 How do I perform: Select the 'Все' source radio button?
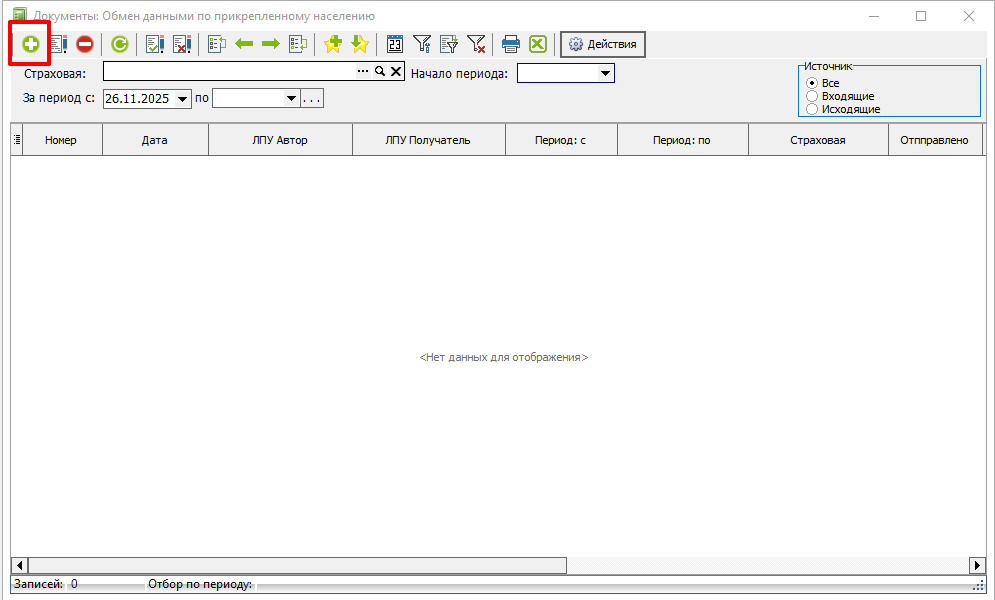[x=812, y=83]
